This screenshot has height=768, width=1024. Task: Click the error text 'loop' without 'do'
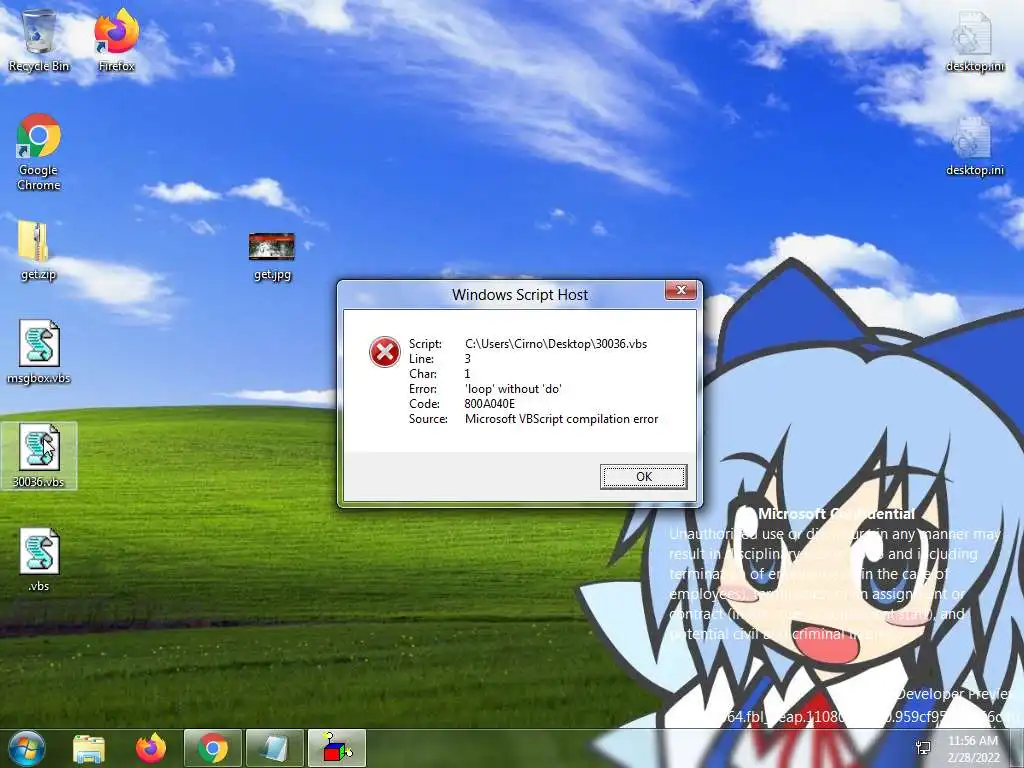513,389
